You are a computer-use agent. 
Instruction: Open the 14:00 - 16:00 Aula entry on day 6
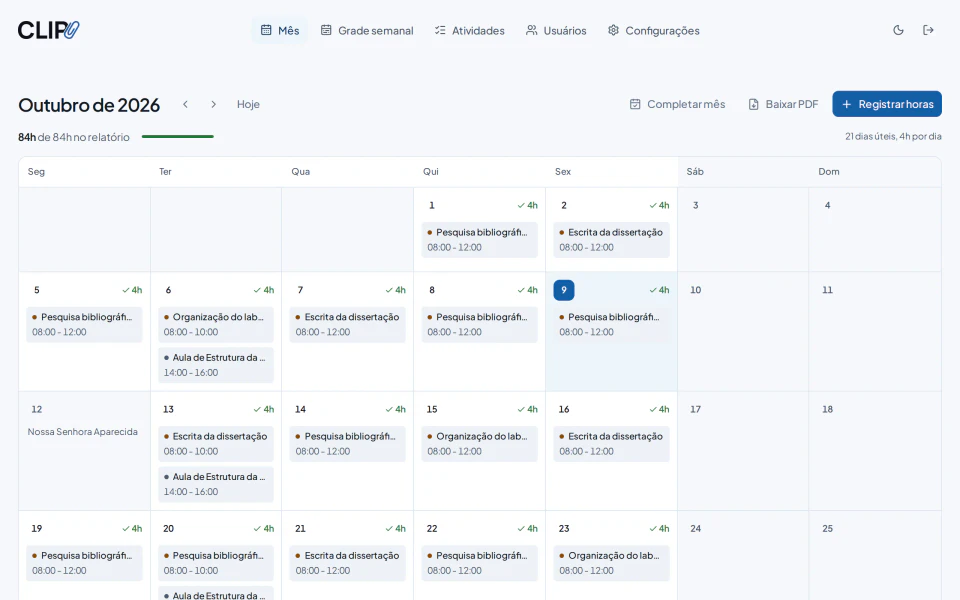click(x=216, y=365)
